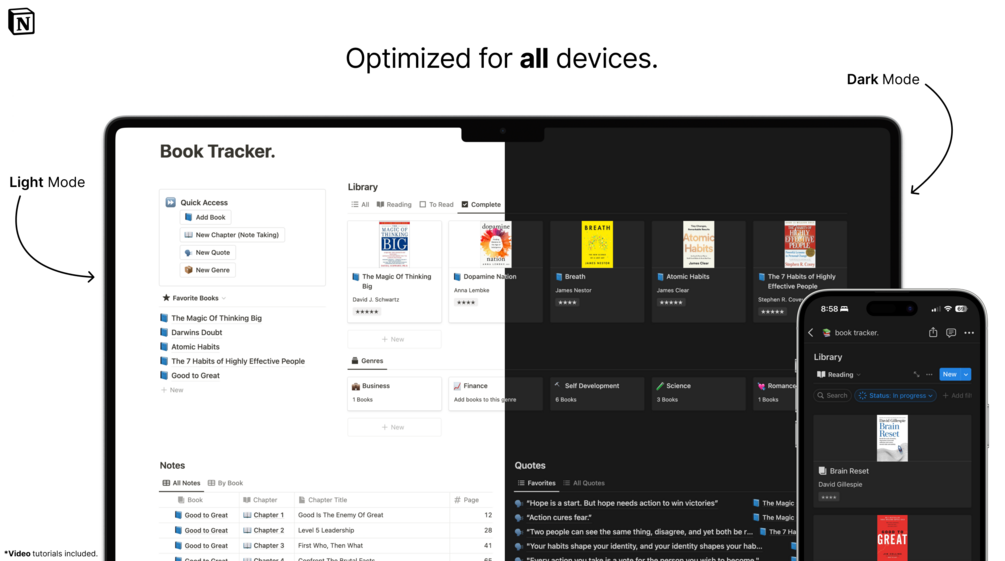Open Chapter 2 note link
Viewport: 1005px width, 561px height.
coord(263,530)
